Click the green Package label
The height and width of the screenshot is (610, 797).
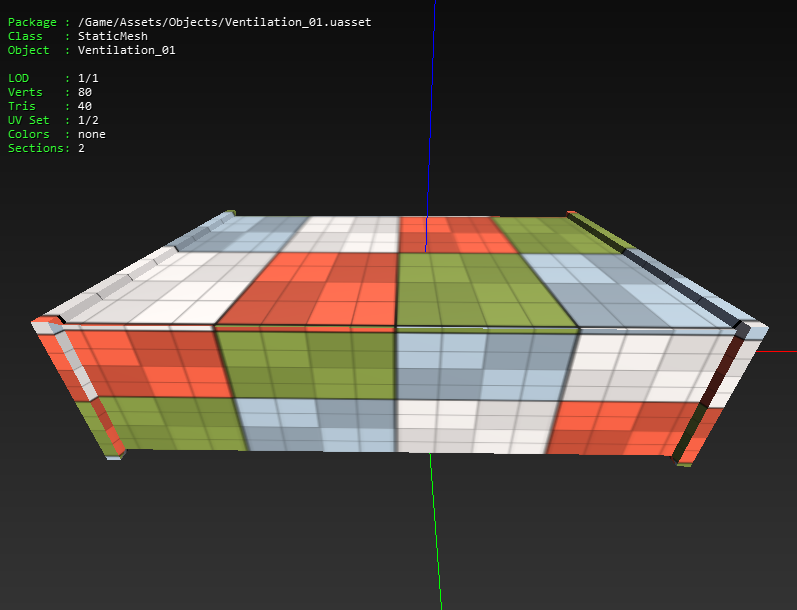(x=32, y=22)
